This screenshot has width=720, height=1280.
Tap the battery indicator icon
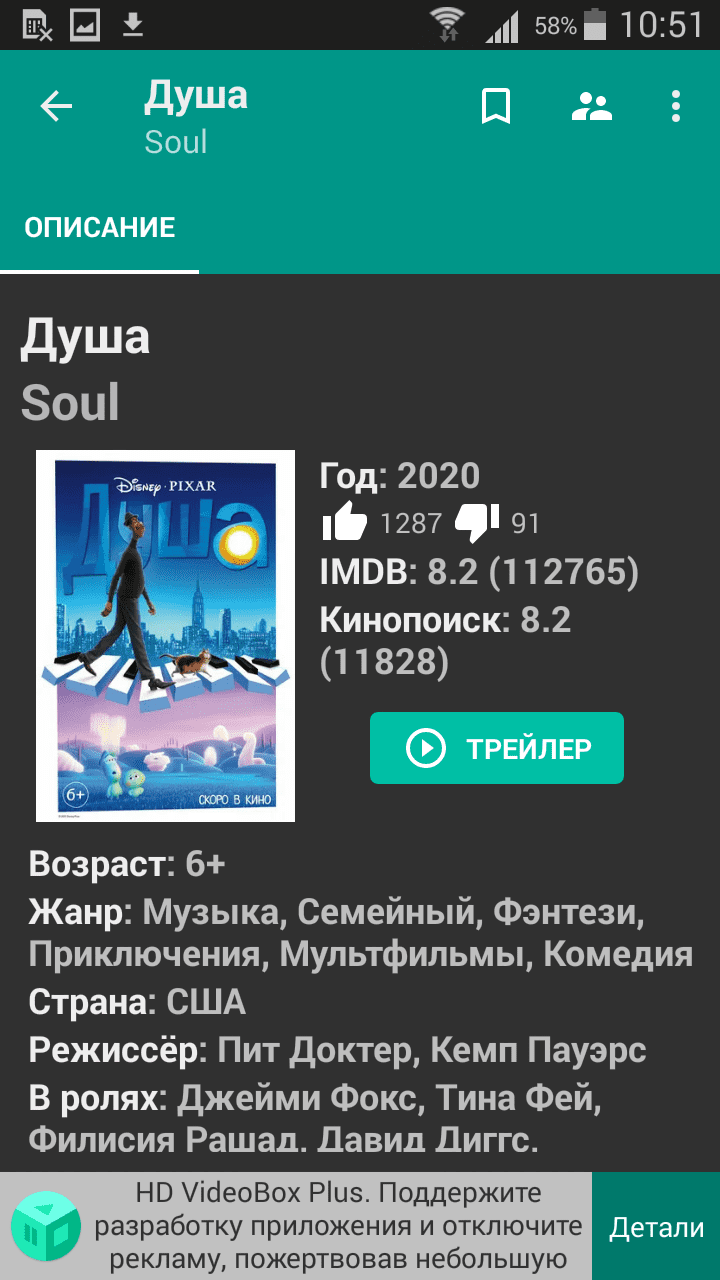coord(596,25)
